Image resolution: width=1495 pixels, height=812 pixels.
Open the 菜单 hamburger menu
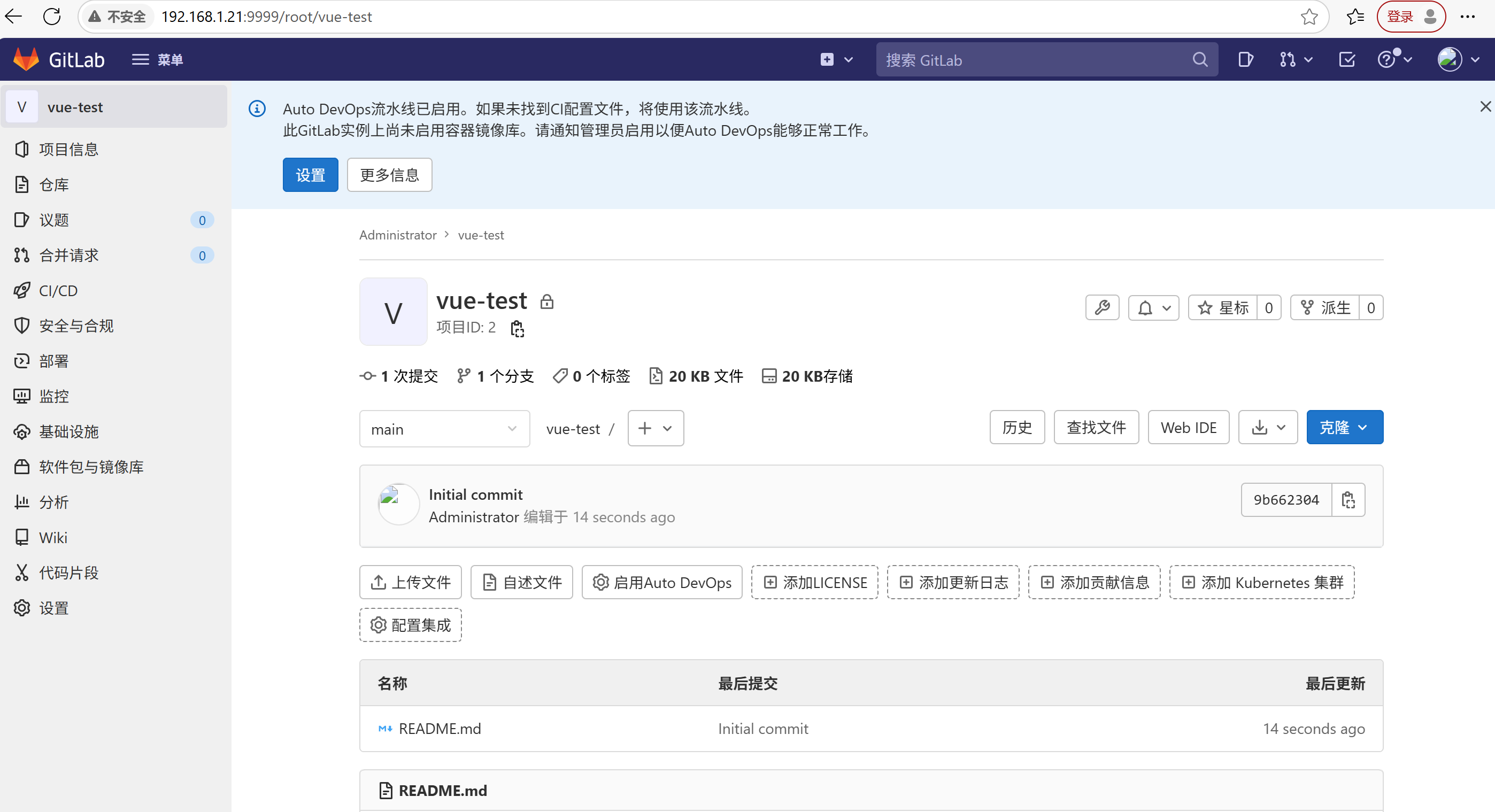click(157, 59)
